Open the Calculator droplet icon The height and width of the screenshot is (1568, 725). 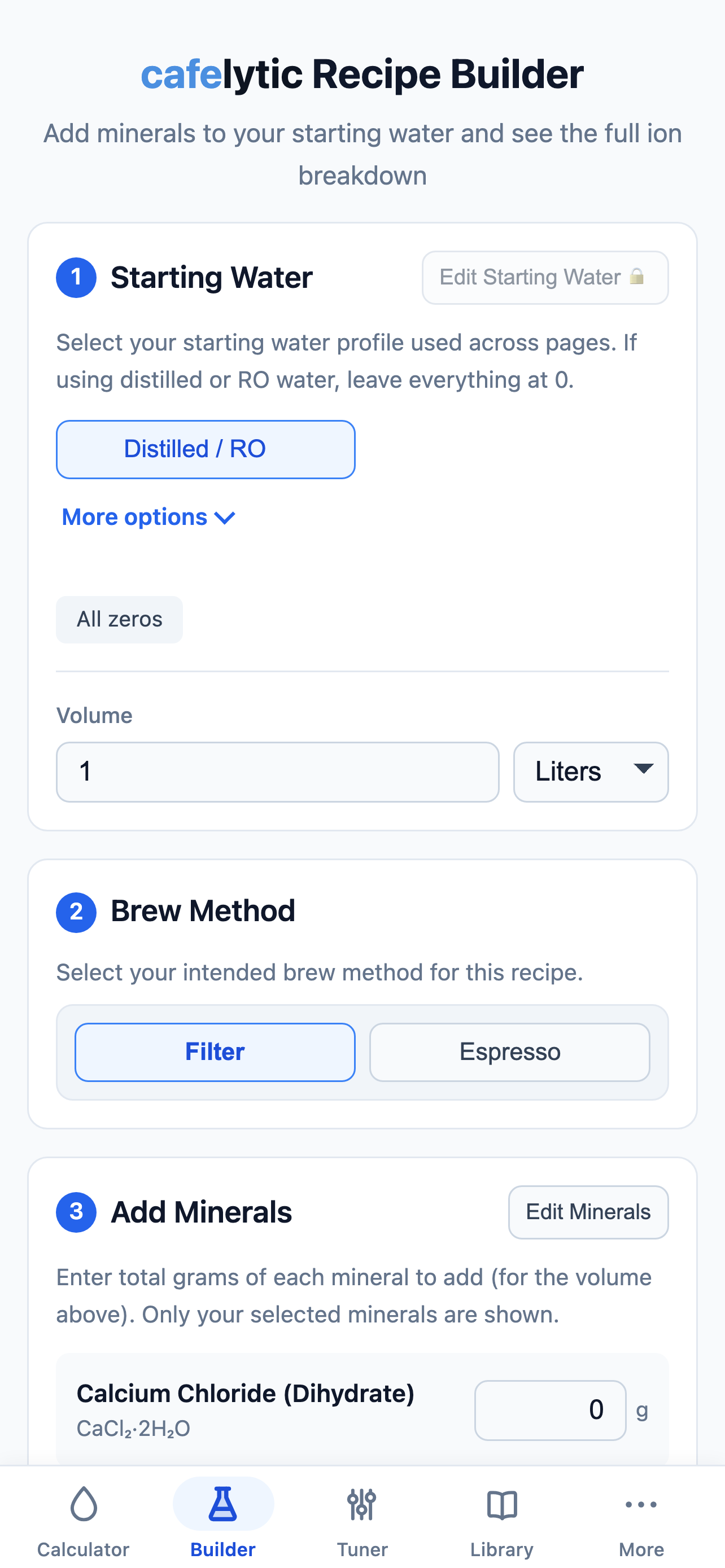[x=84, y=1504]
